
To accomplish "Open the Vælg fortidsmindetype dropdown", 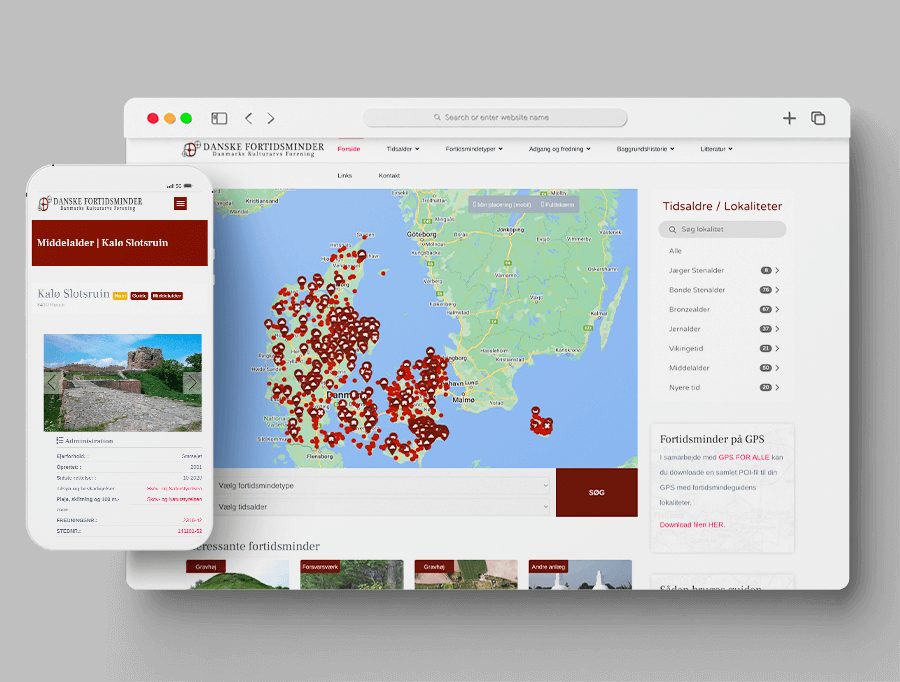I will [x=383, y=485].
